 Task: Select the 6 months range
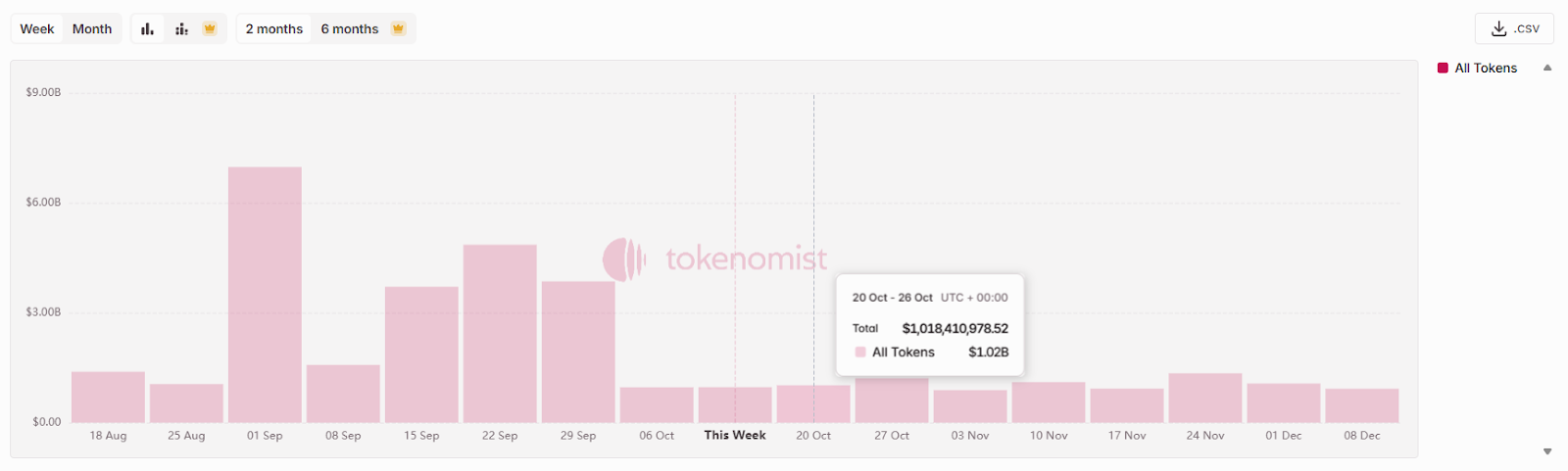click(349, 28)
